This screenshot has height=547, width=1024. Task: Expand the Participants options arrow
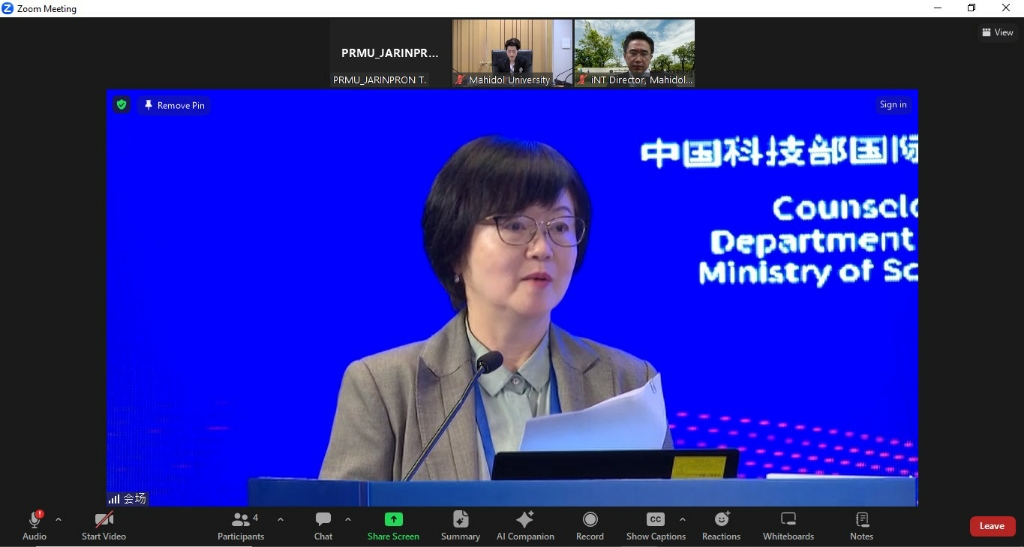(280, 520)
